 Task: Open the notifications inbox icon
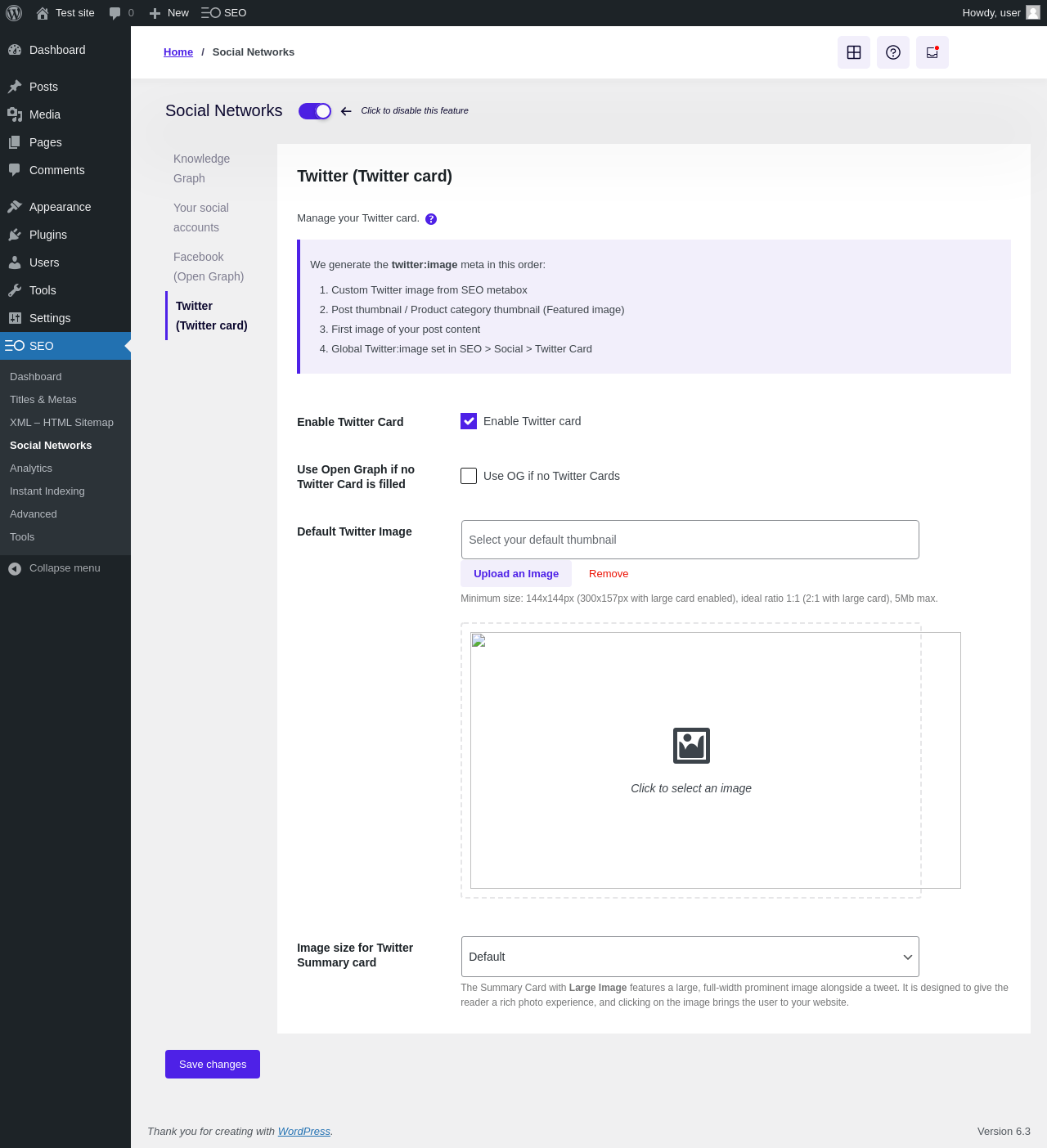932,52
